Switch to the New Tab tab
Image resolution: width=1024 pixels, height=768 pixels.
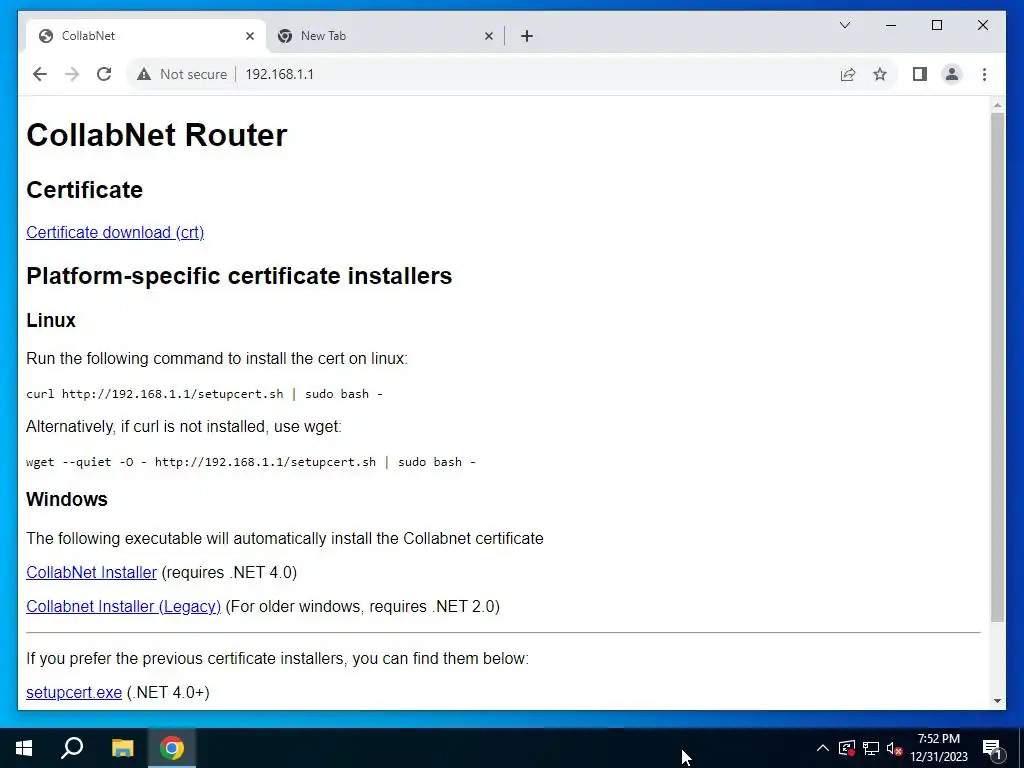coord(385,36)
